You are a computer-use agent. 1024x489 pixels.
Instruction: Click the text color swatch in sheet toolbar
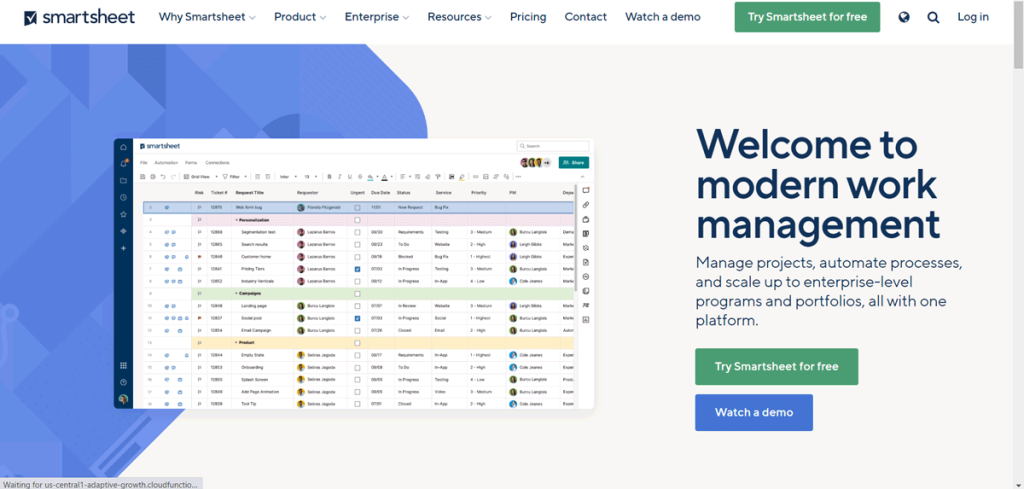pyautogui.click(x=386, y=177)
